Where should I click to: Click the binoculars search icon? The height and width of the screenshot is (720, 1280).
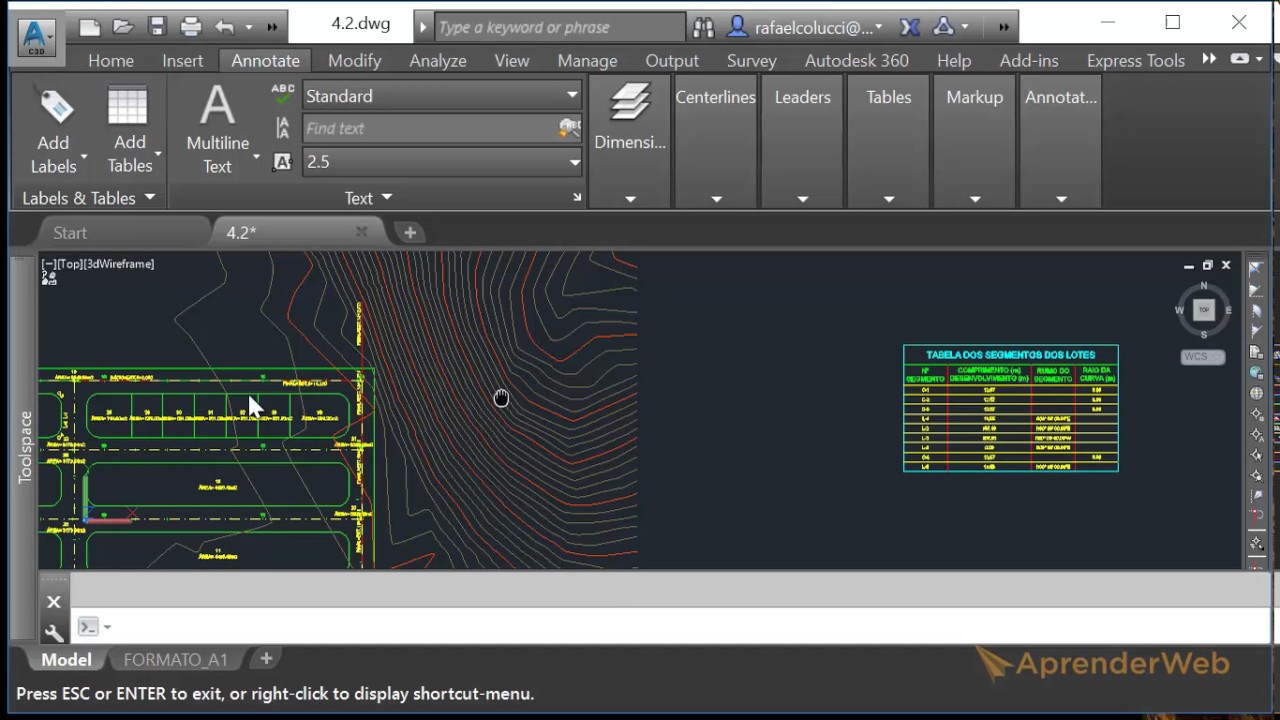click(x=704, y=27)
